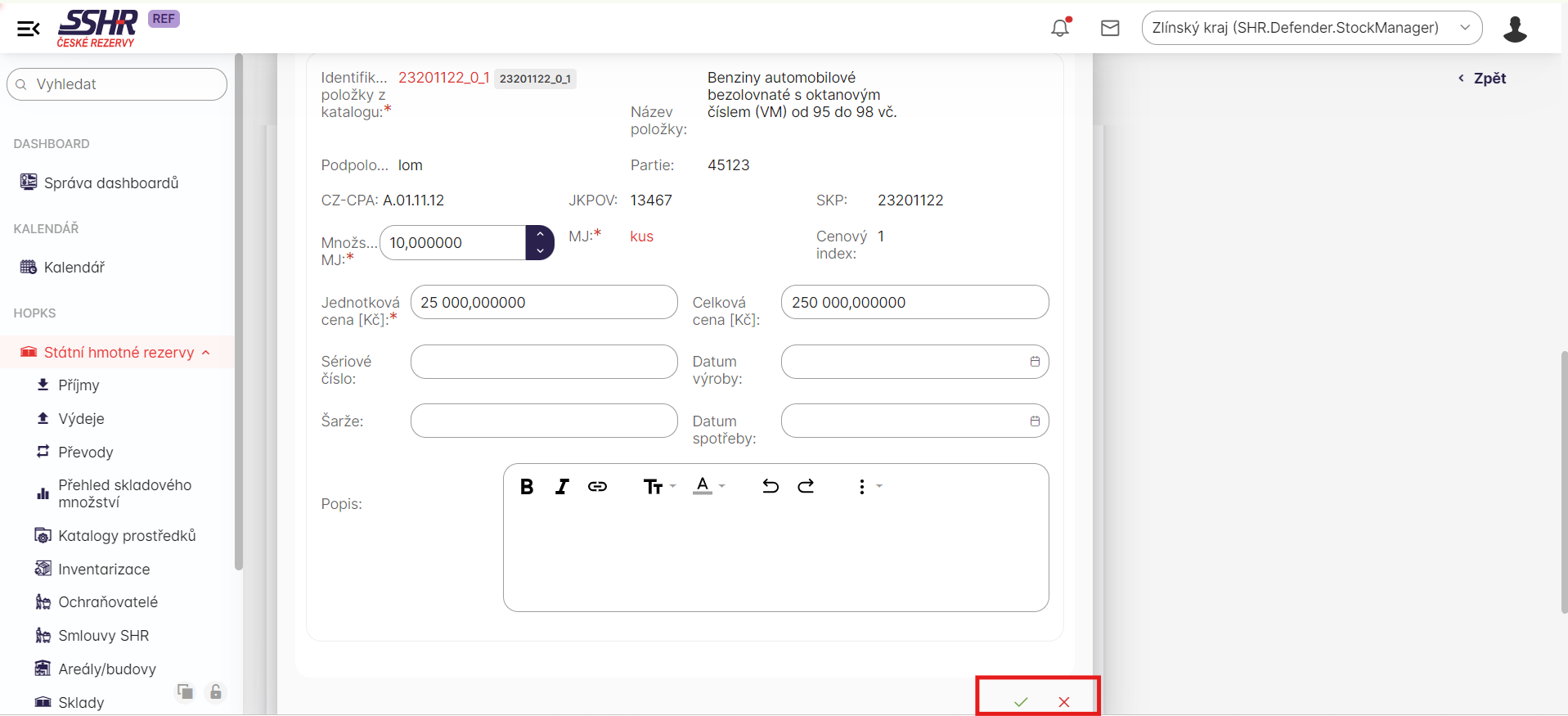Open the Příjmy menu item

(x=79, y=385)
